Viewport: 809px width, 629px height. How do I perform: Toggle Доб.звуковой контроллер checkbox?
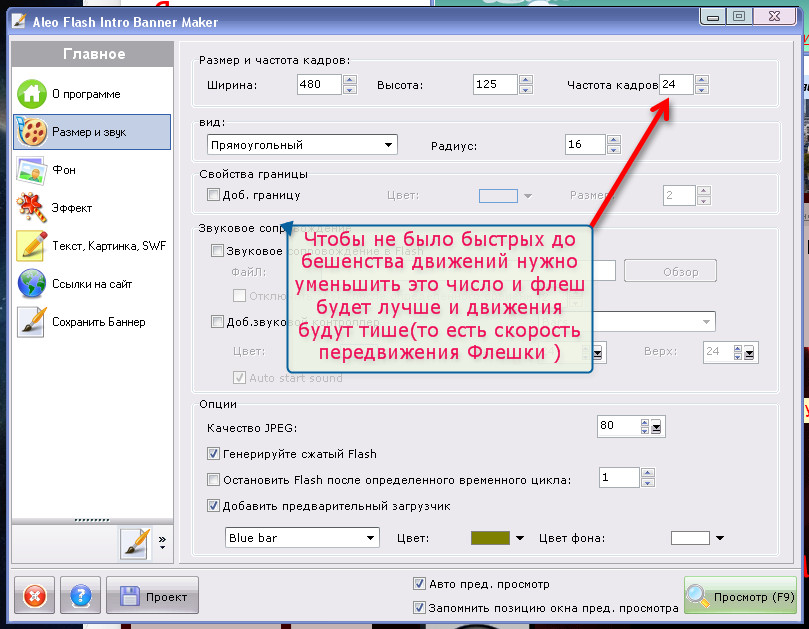coord(217,321)
